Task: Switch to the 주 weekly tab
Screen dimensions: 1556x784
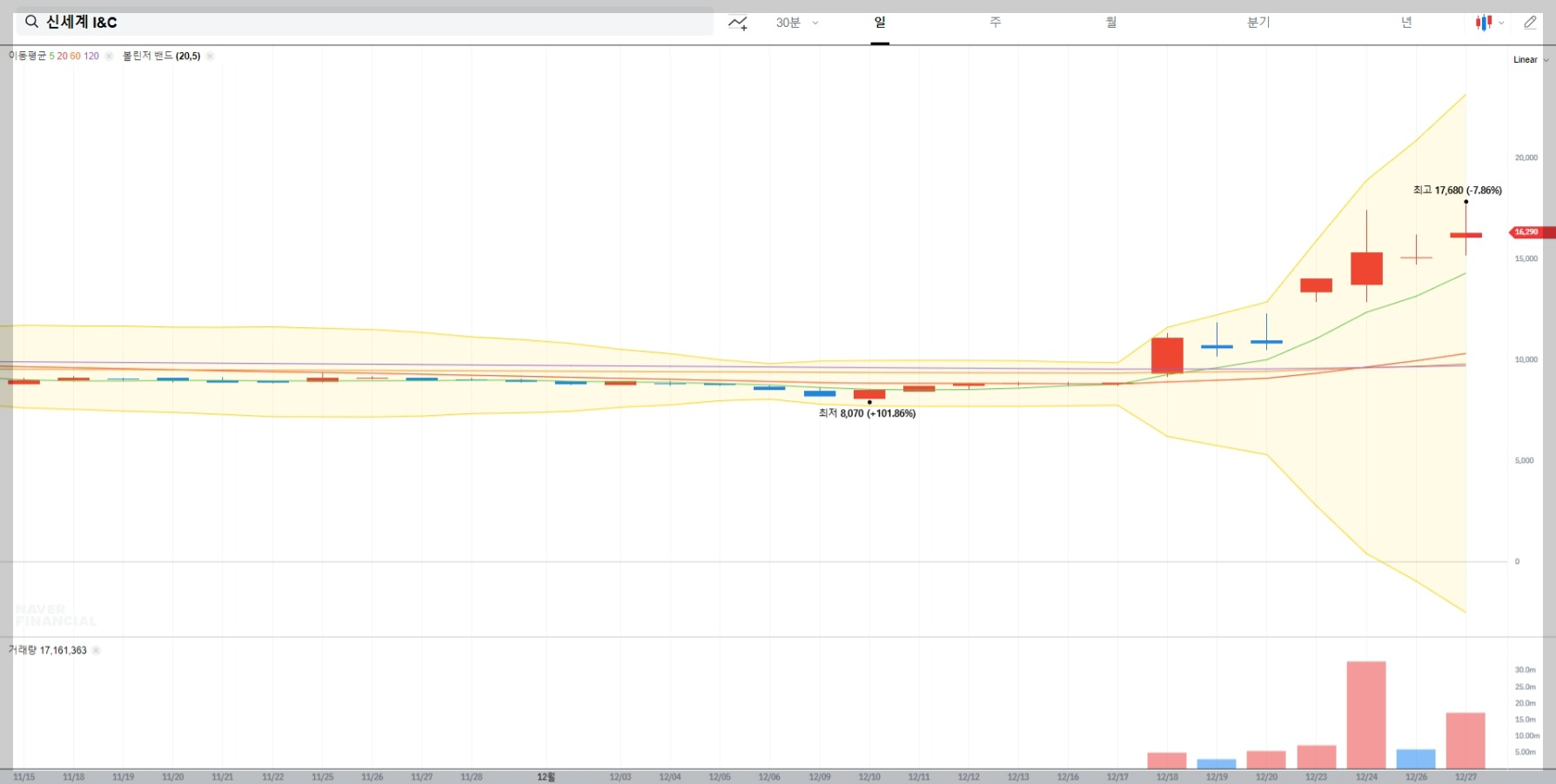Action: tap(996, 23)
